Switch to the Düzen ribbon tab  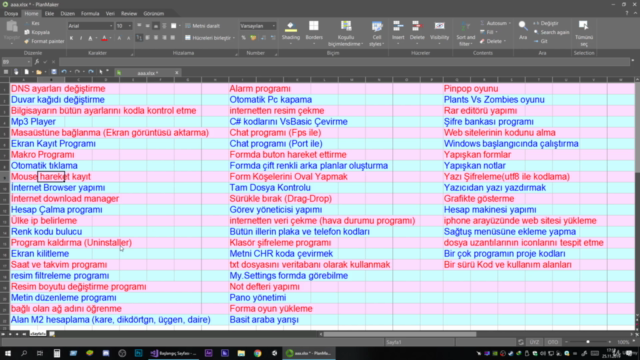(68, 13)
